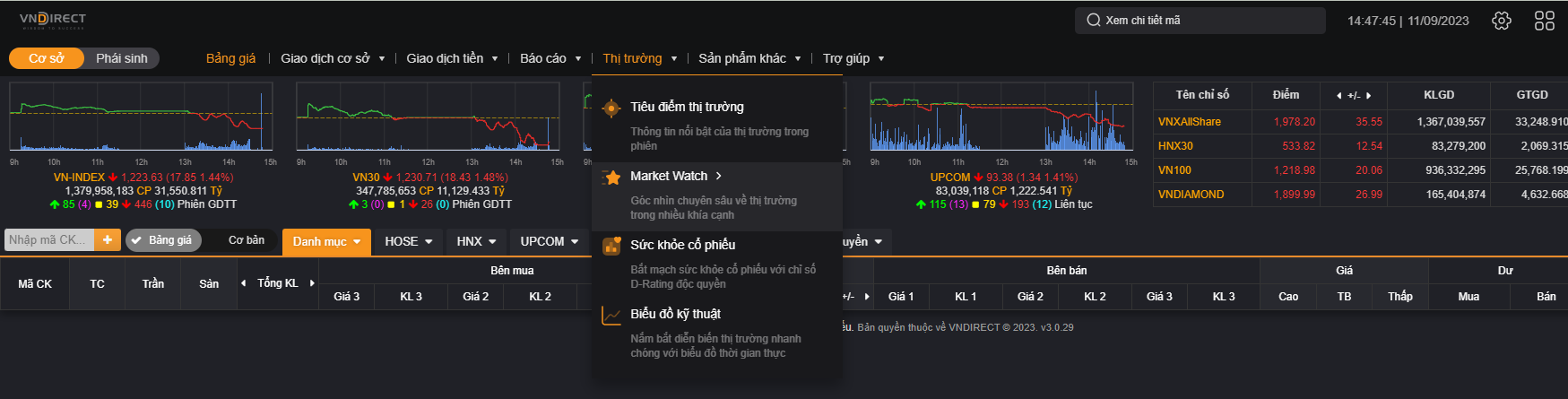This screenshot has width=1568, height=399.
Task: Open the UPCOM dropdown
Action: (550, 242)
